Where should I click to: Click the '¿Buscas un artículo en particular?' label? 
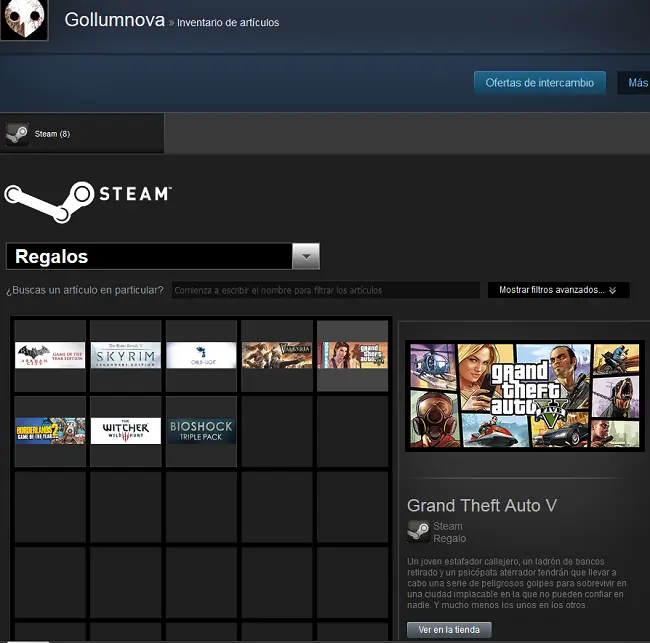85,290
